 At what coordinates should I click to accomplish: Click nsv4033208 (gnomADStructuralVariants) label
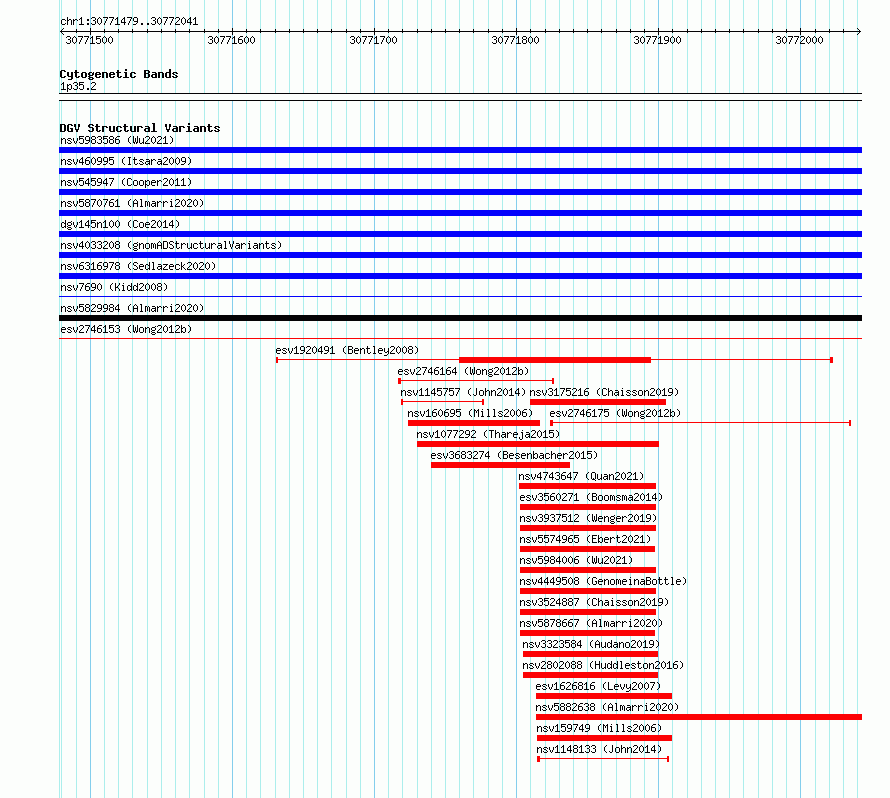(x=171, y=245)
